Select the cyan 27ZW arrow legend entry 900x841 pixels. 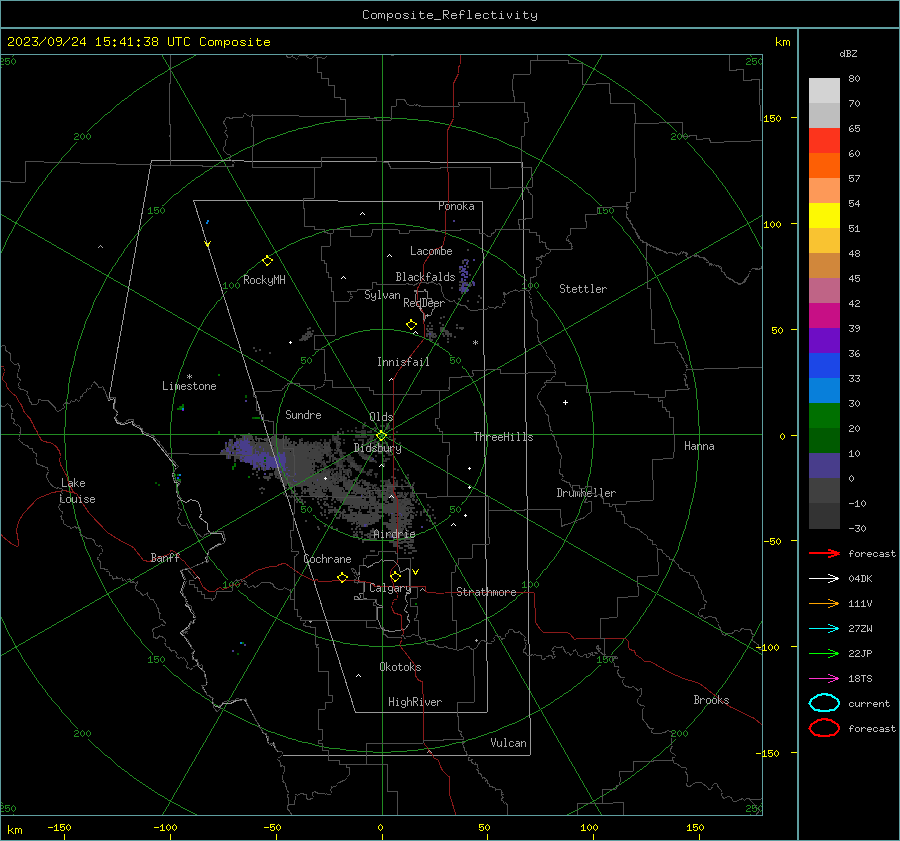point(824,629)
